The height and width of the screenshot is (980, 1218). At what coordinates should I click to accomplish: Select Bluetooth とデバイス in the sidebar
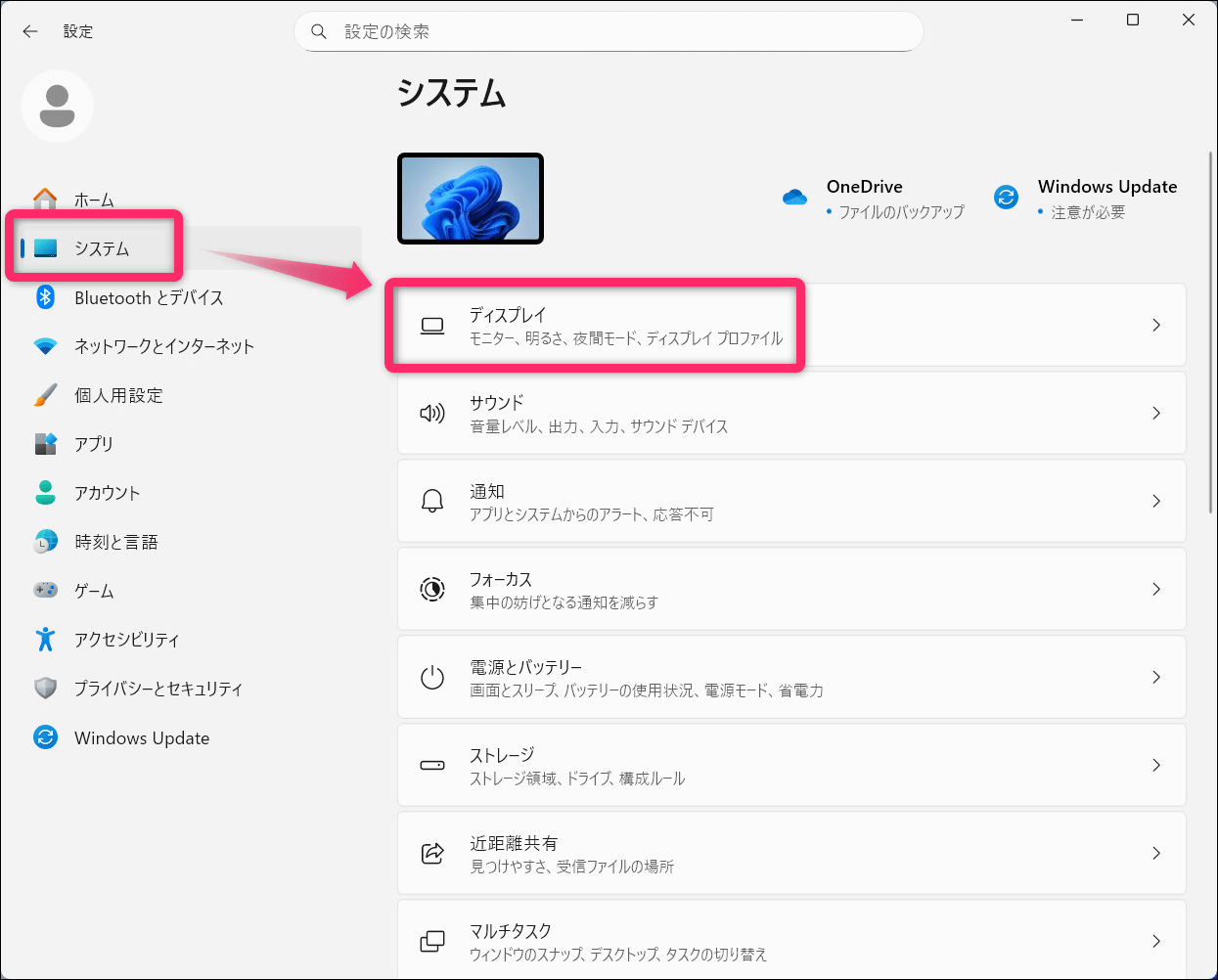[149, 298]
